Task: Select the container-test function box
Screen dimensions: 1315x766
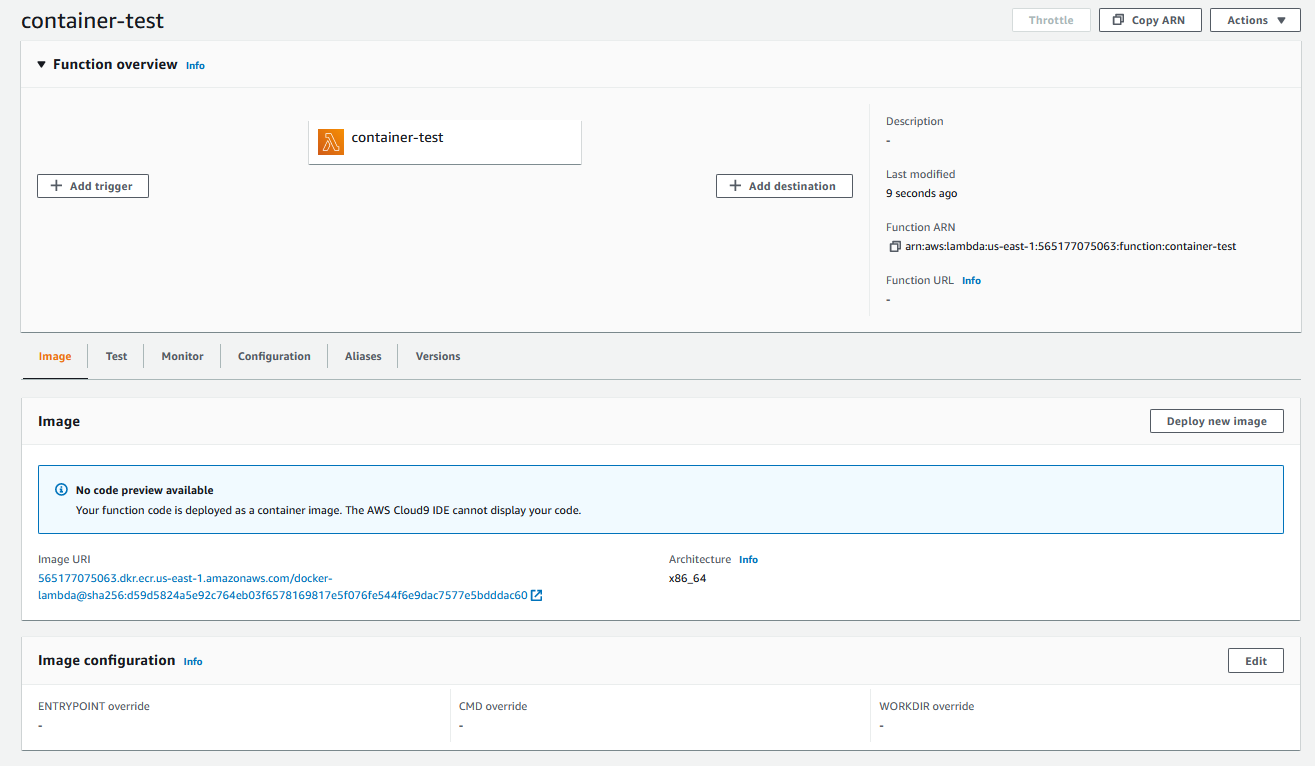Action: (x=445, y=142)
